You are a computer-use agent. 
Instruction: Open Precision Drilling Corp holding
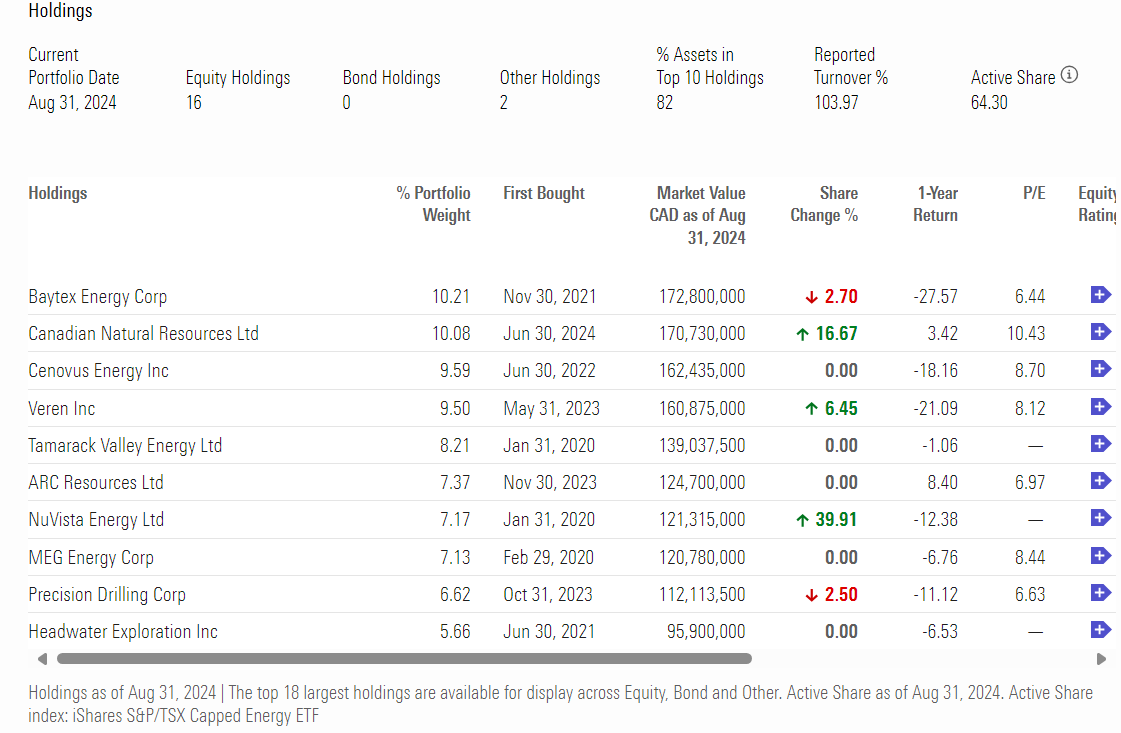pos(107,595)
